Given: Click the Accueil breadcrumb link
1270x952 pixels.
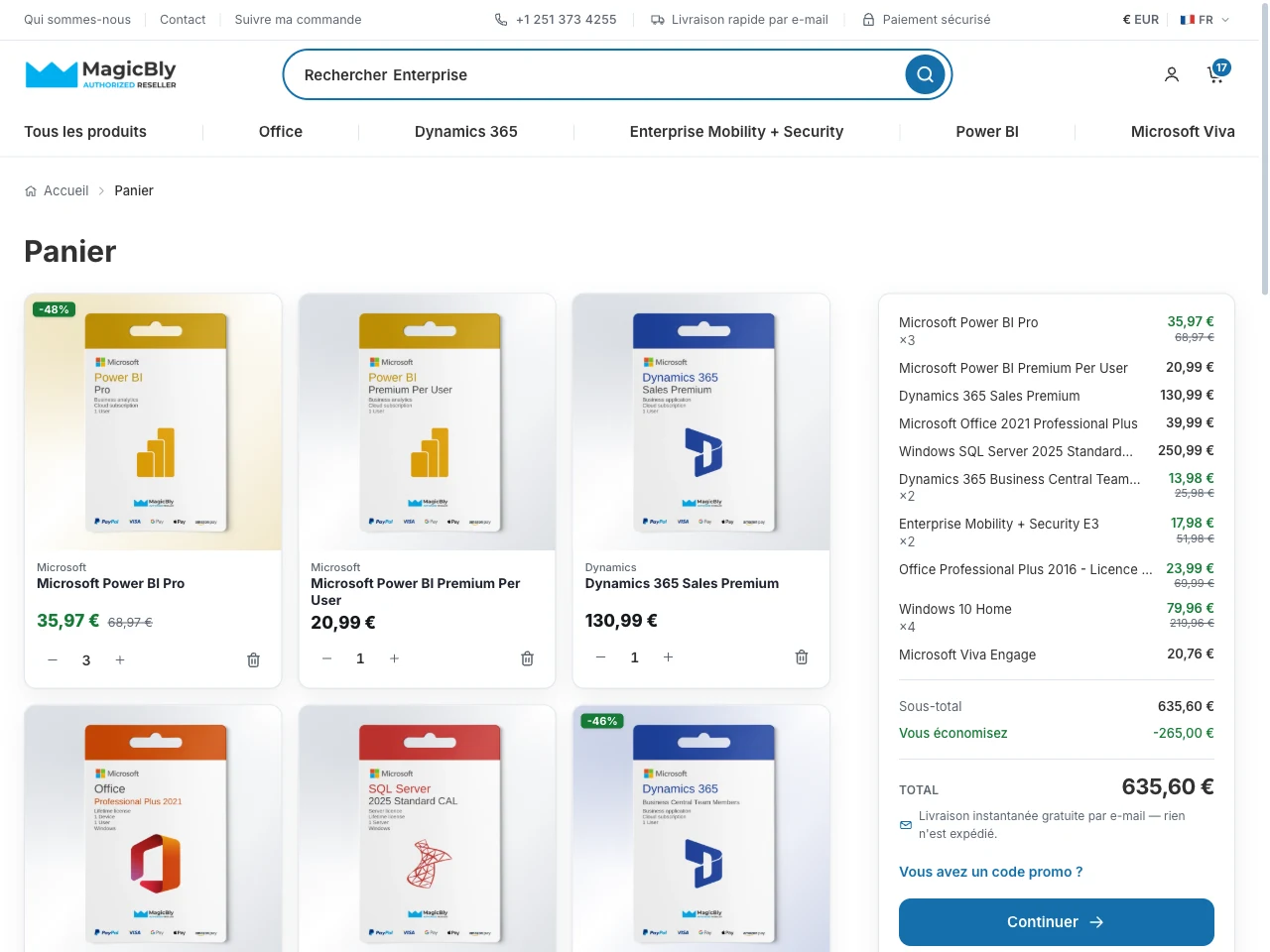Looking at the screenshot, I should click(x=66, y=190).
